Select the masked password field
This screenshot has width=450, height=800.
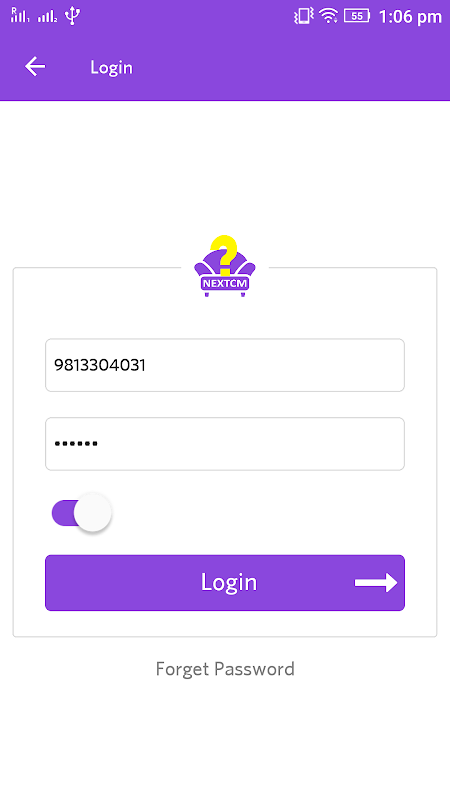tap(225, 444)
